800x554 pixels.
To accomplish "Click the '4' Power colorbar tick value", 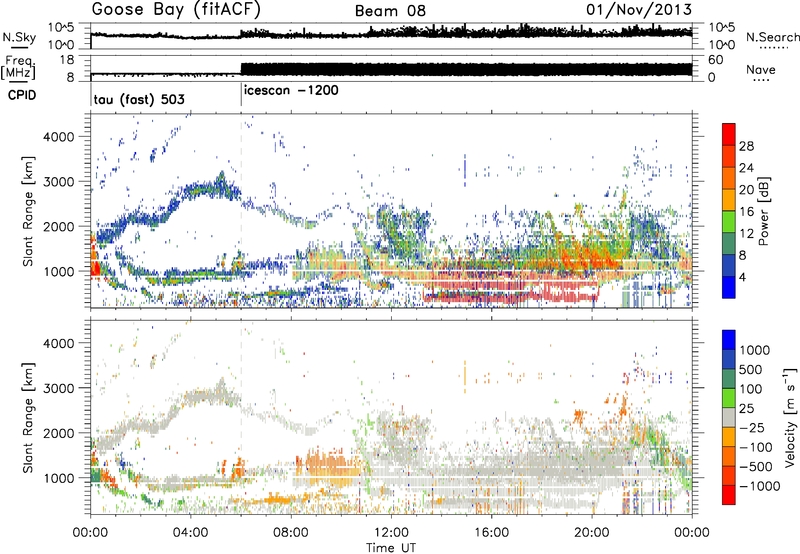I will click(742, 277).
